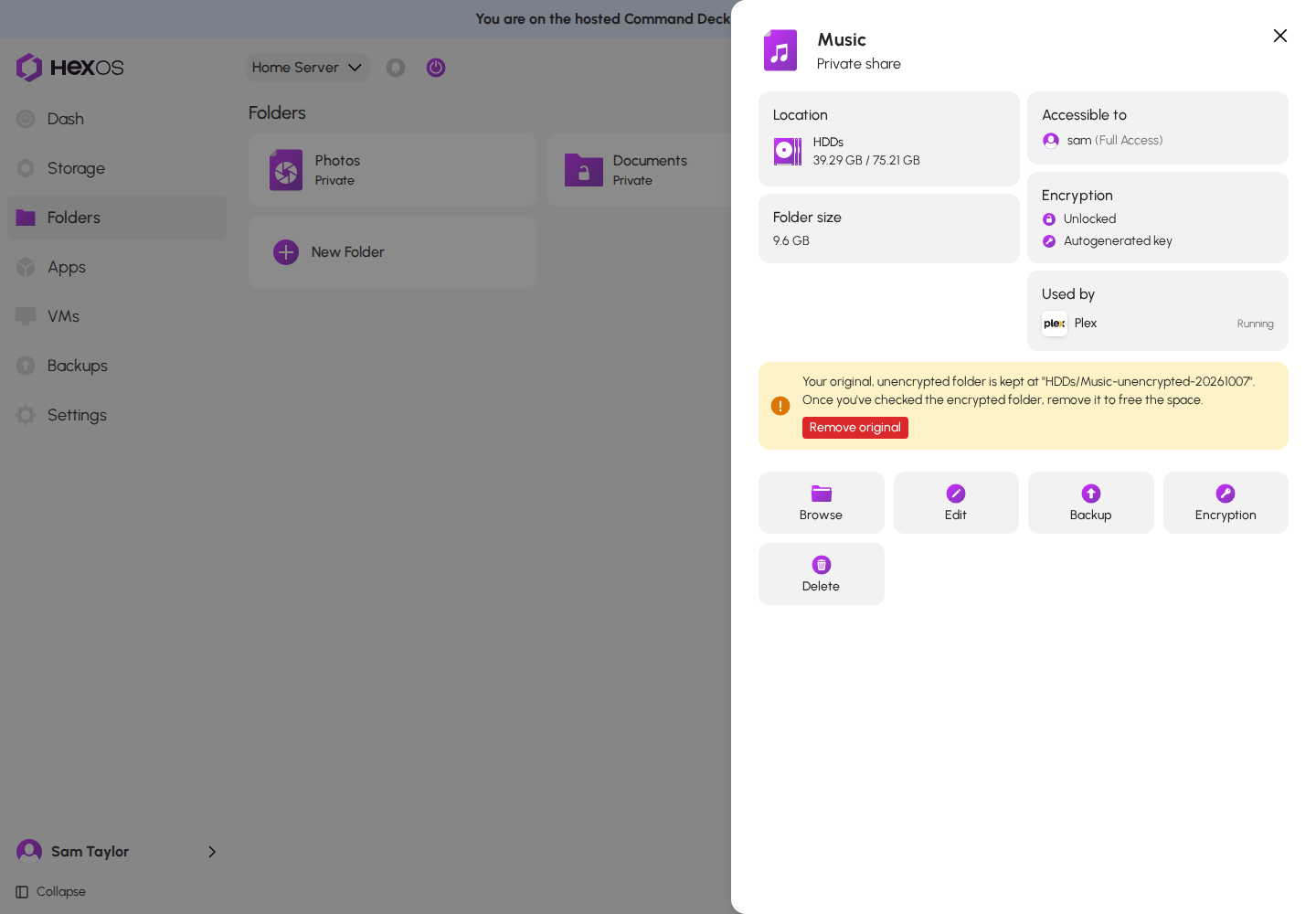Click the plus icon for New Folder
The width and height of the screenshot is (1316, 914).
pos(286,252)
